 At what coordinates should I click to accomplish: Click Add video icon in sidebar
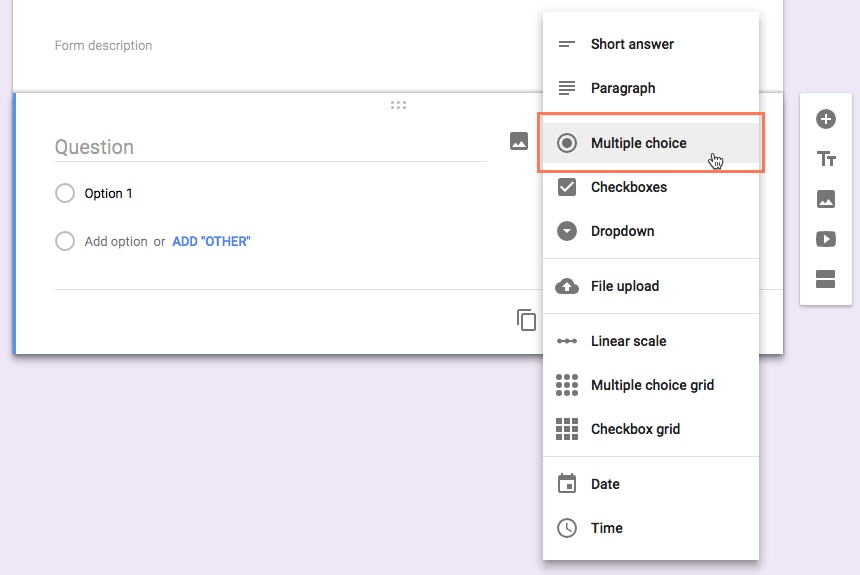pyautogui.click(x=826, y=239)
